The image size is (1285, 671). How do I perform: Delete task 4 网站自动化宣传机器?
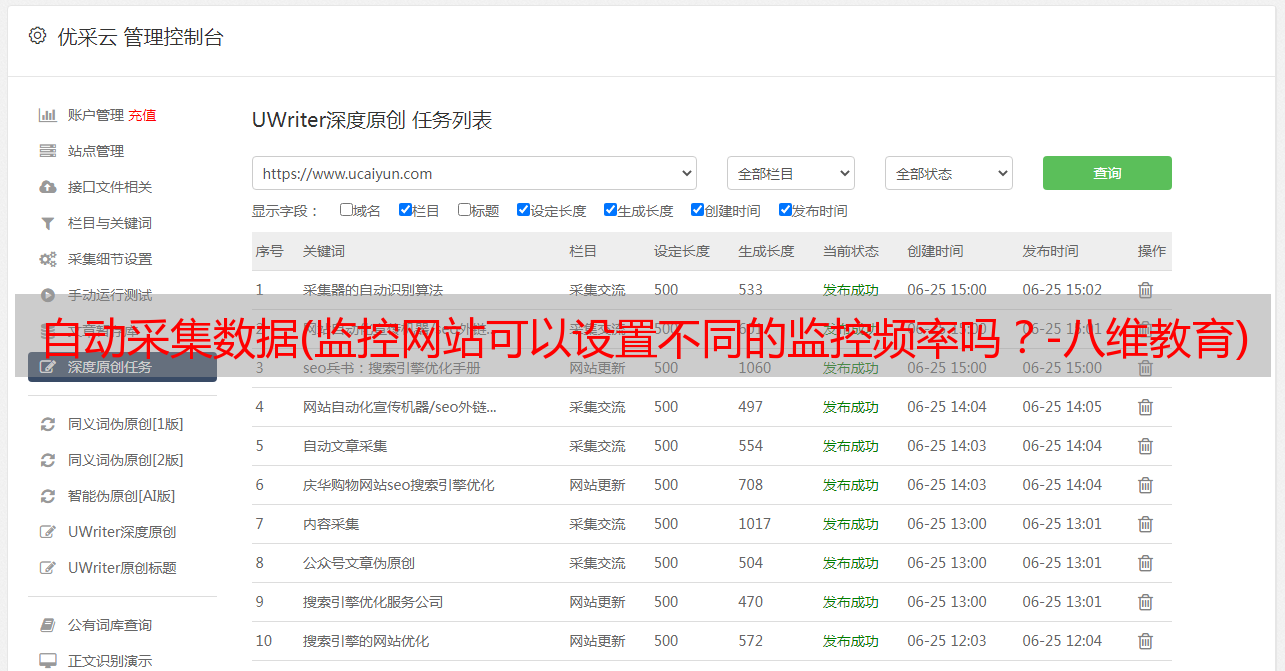point(1146,407)
